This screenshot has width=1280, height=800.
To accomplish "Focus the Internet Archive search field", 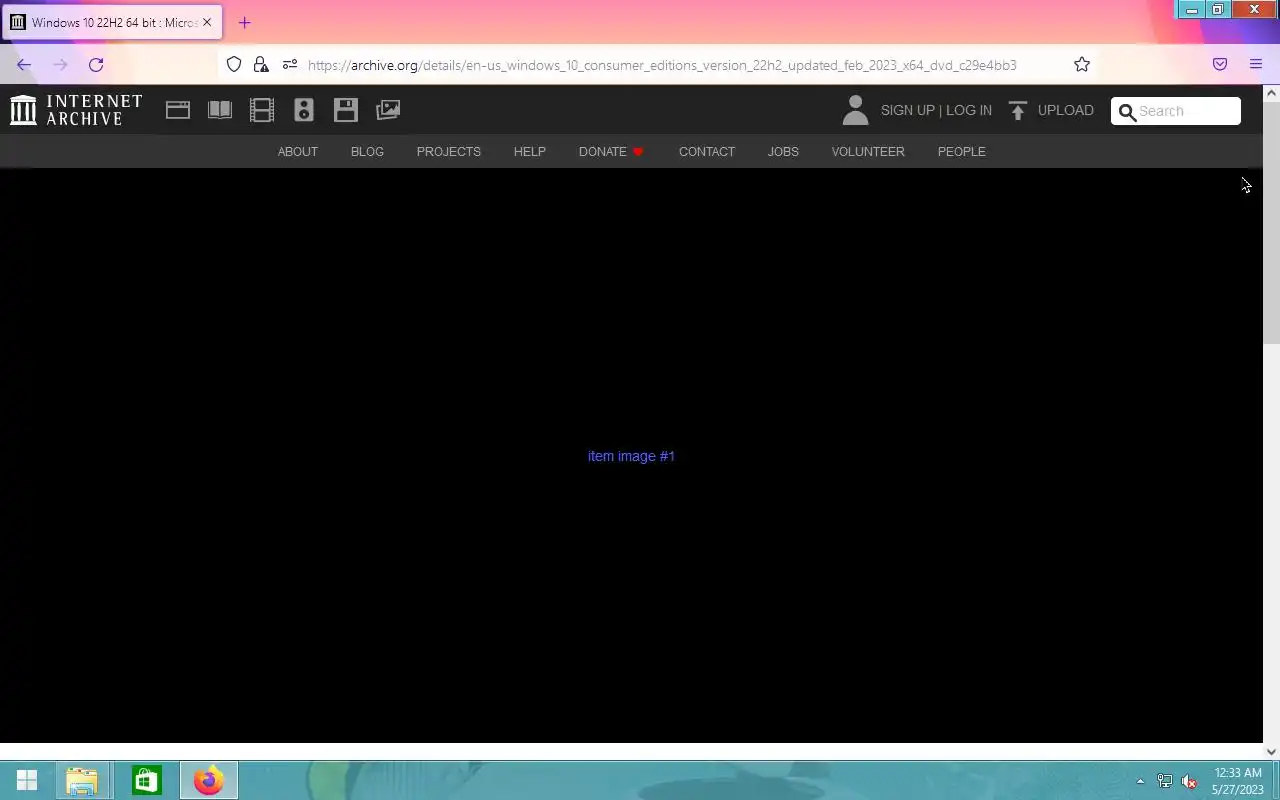I will point(1176,111).
